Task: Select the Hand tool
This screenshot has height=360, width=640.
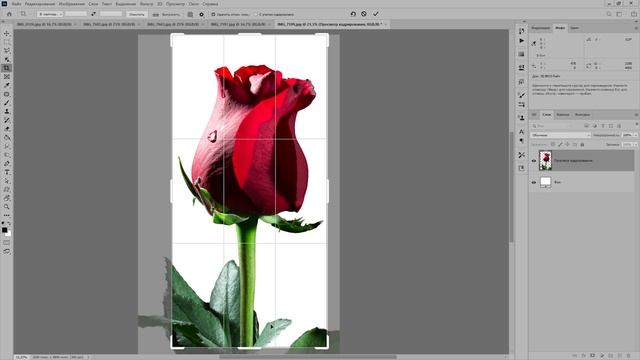Action: [7, 198]
